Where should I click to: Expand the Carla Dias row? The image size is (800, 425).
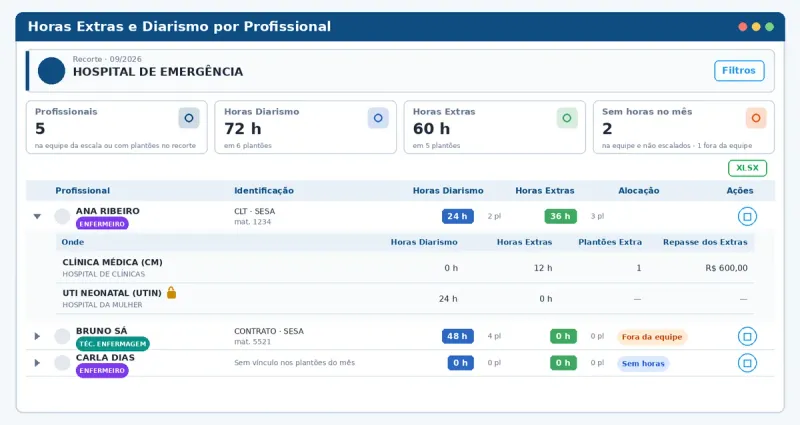coord(37,363)
